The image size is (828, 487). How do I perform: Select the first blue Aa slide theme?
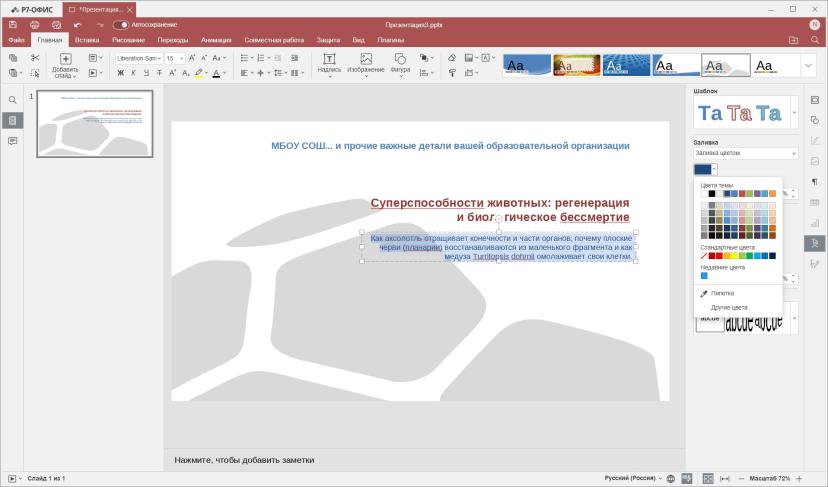click(526, 65)
